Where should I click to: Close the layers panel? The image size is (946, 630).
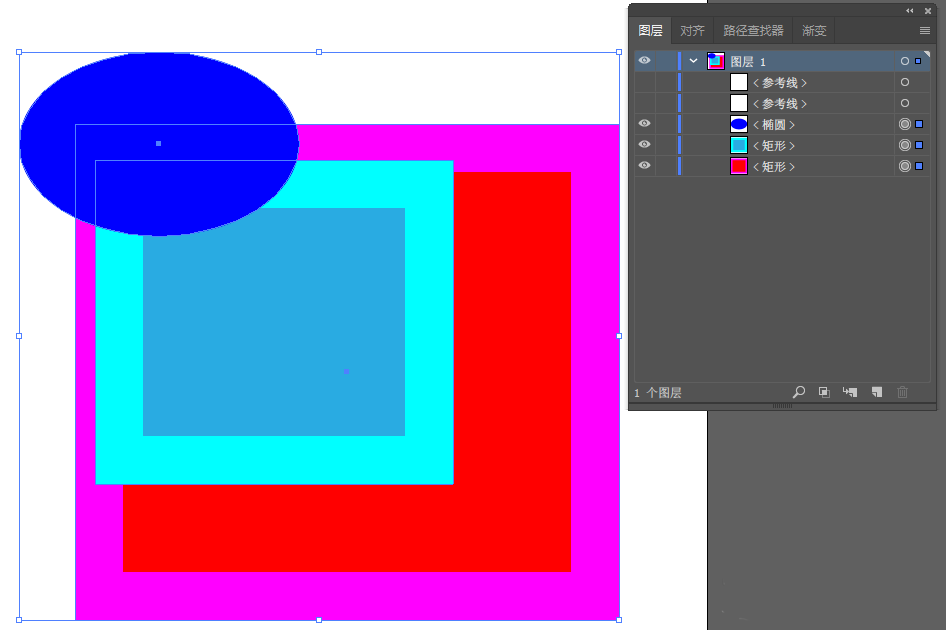(x=928, y=11)
